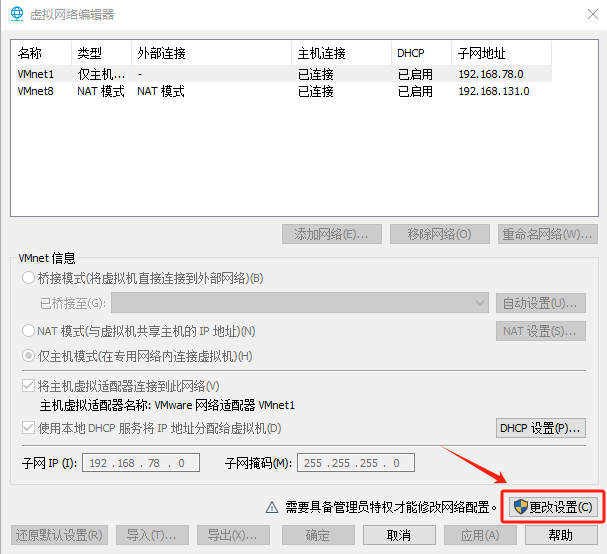Screen dimensions: 607x554
Task: Close the 虚拟网络编辑器 window
Action: tap(593, 14)
